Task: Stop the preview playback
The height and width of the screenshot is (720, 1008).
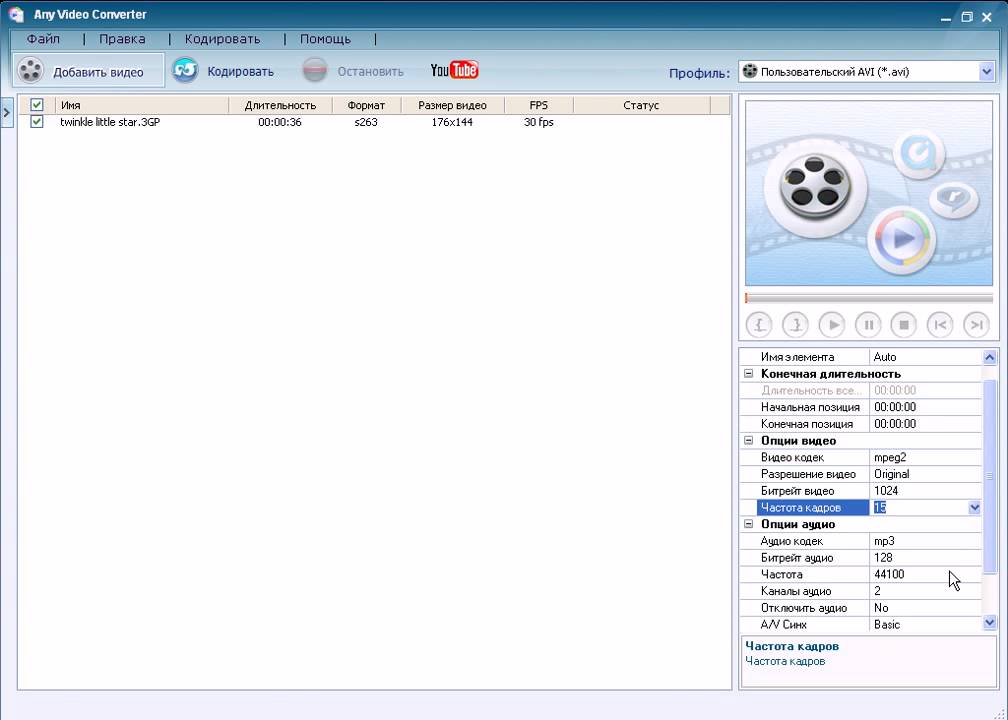Action: (x=904, y=325)
